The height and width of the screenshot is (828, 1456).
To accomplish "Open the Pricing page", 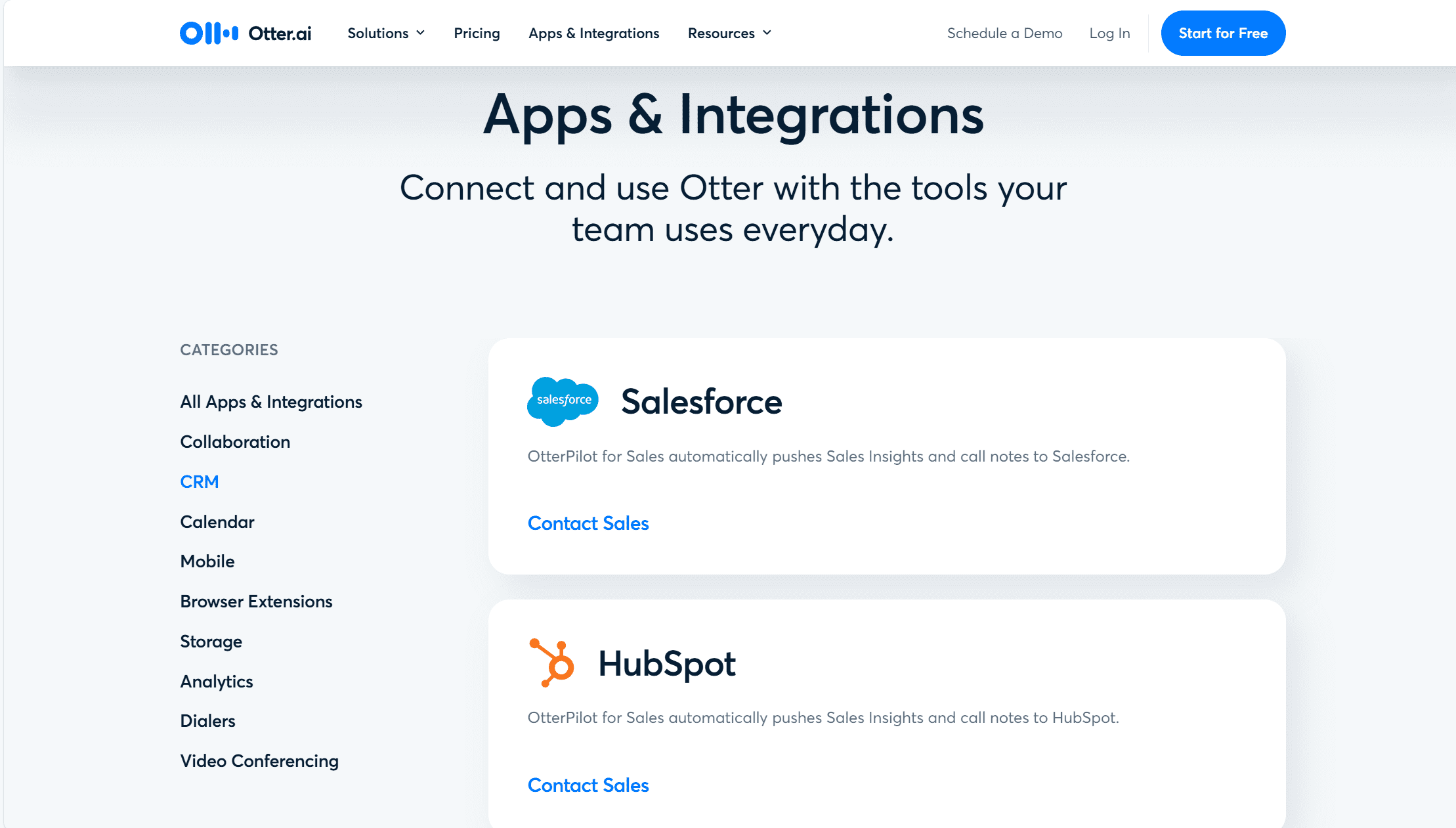I will click(477, 33).
